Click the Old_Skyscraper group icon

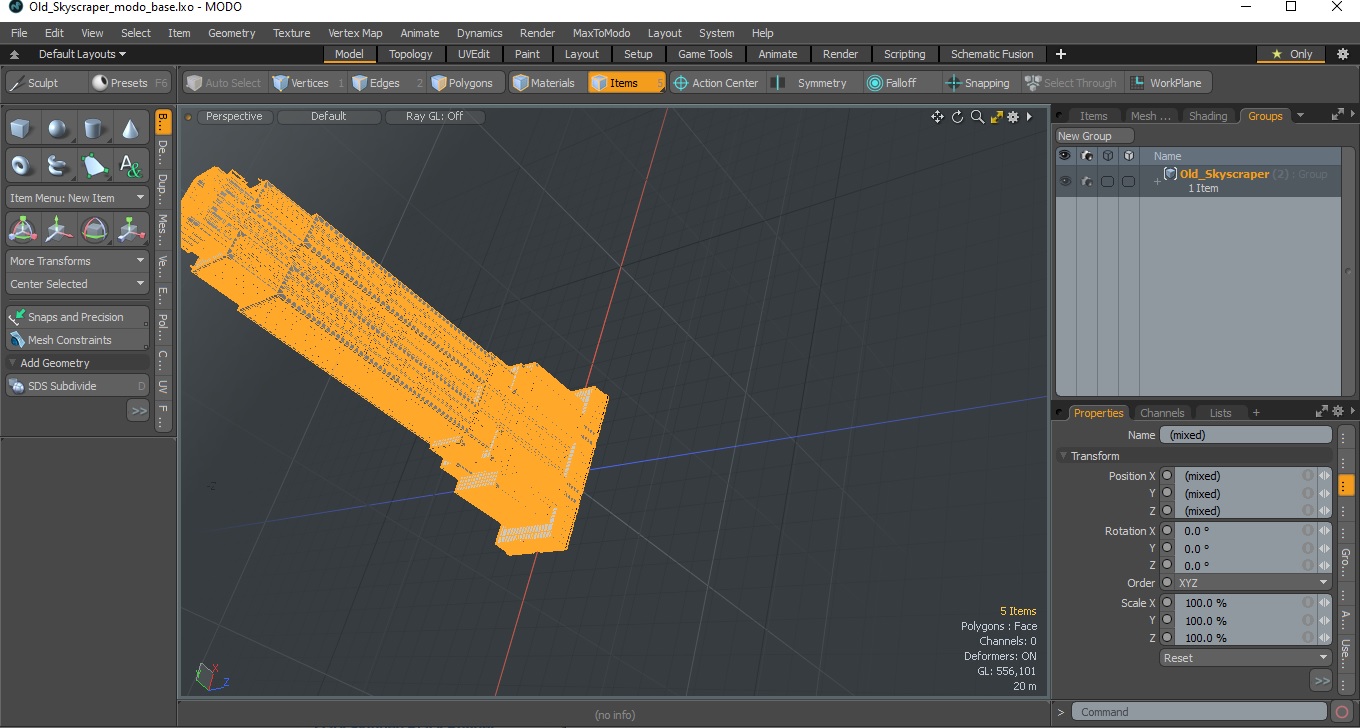(1170, 174)
